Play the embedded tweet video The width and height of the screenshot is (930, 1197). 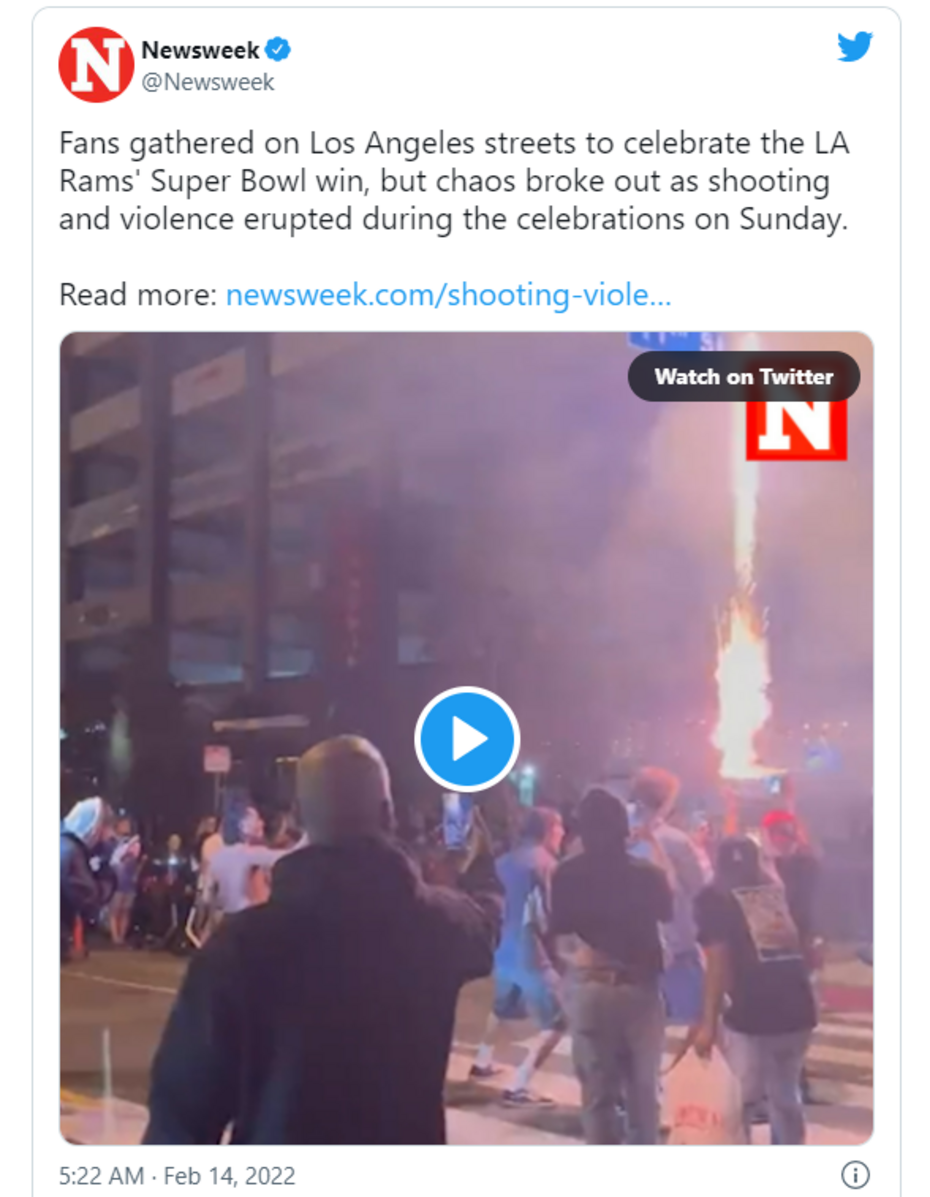point(467,738)
